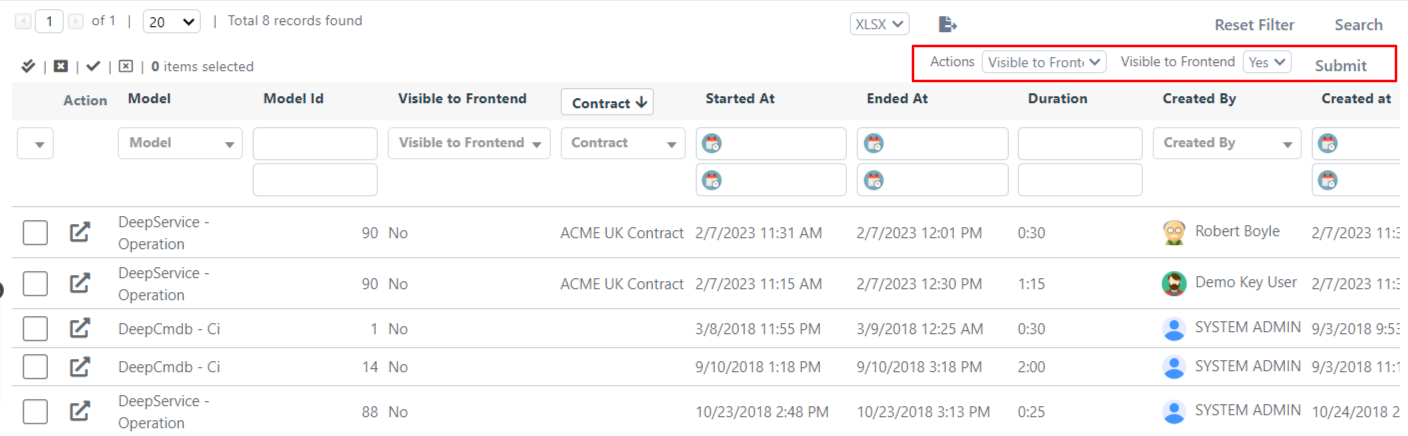Click the select-all double checkmark icon
Image resolution: width=1408 pixels, height=436 pixels.
(x=28, y=66)
